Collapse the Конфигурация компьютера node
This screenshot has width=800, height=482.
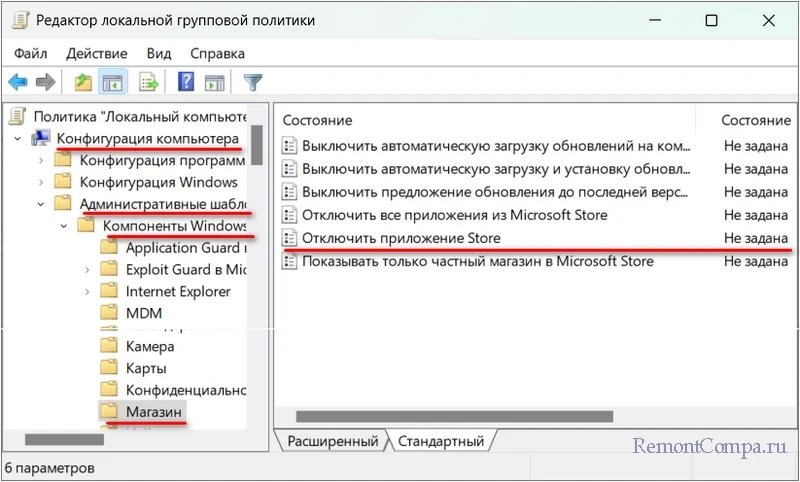[x=19, y=138]
